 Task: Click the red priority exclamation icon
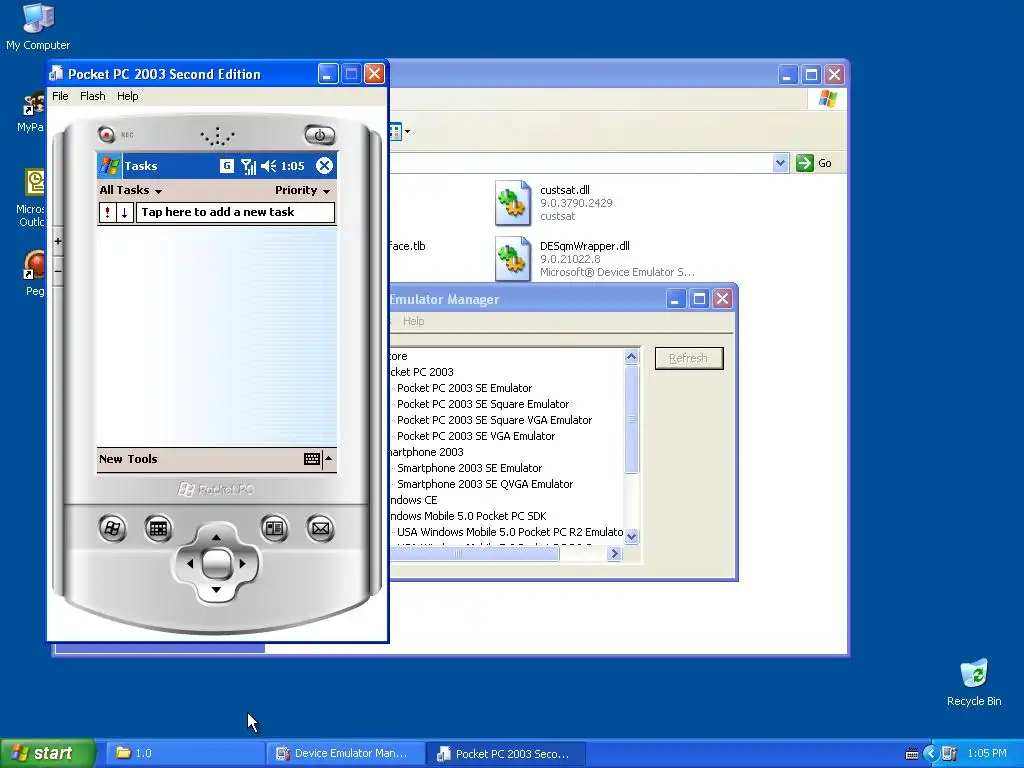tap(108, 212)
